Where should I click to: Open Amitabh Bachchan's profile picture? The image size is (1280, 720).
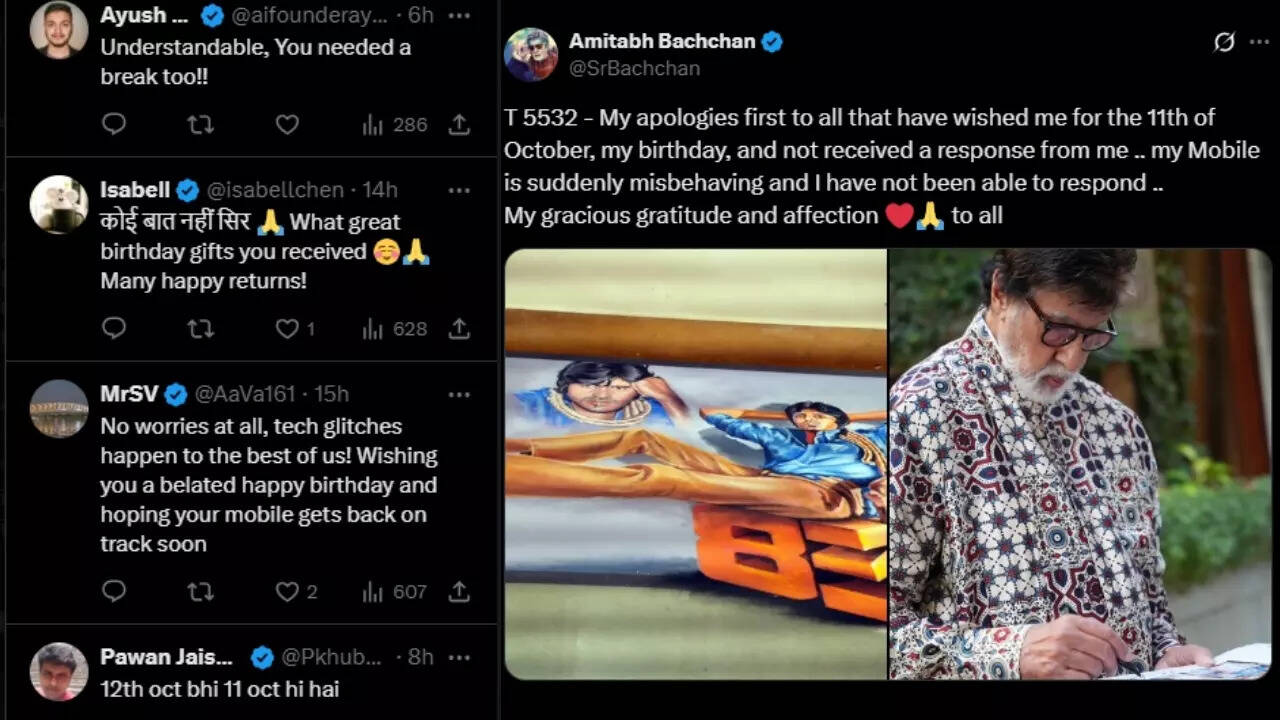[531, 54]
